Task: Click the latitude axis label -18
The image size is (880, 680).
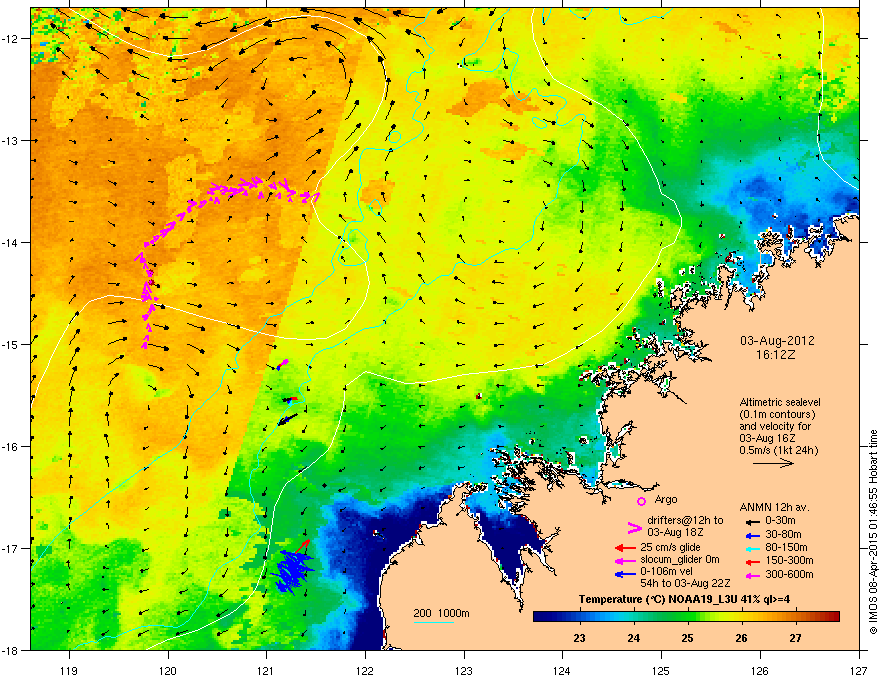Action: click(x=11, y=650)
